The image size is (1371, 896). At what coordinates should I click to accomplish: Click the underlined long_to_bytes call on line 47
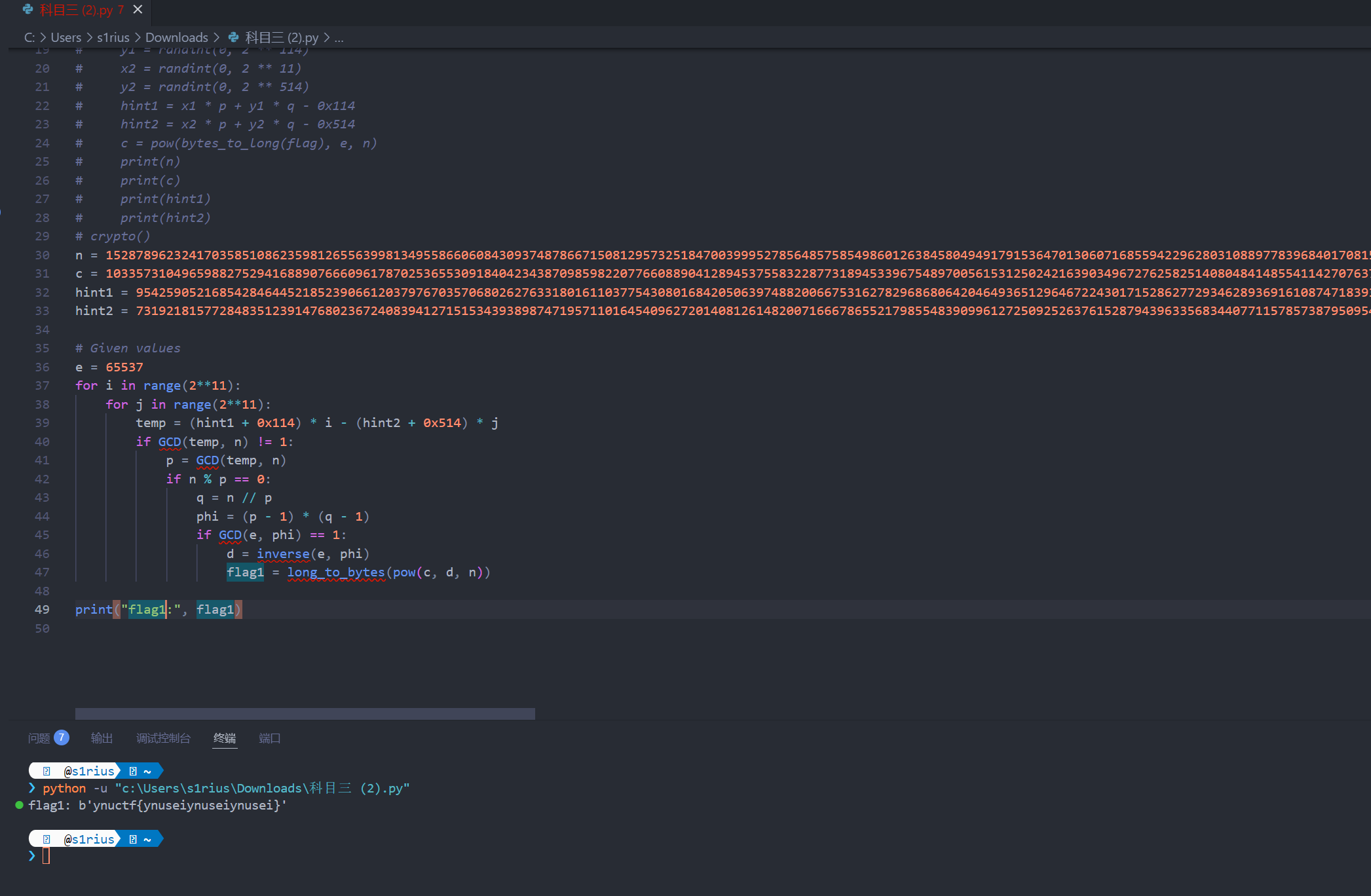[335, 572]
